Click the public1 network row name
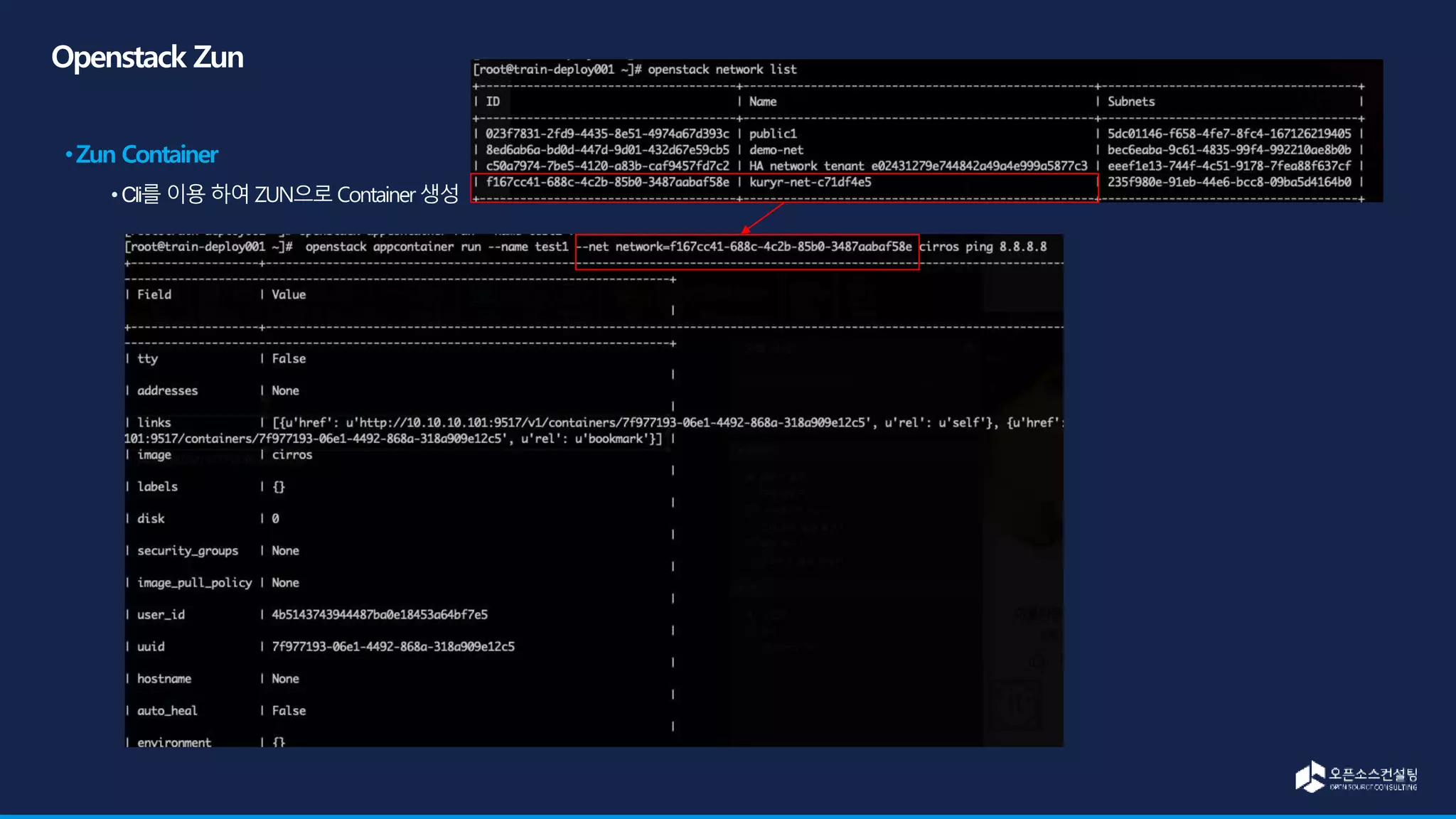Screen dimensions: 1456x819 (x=772, y=134)
